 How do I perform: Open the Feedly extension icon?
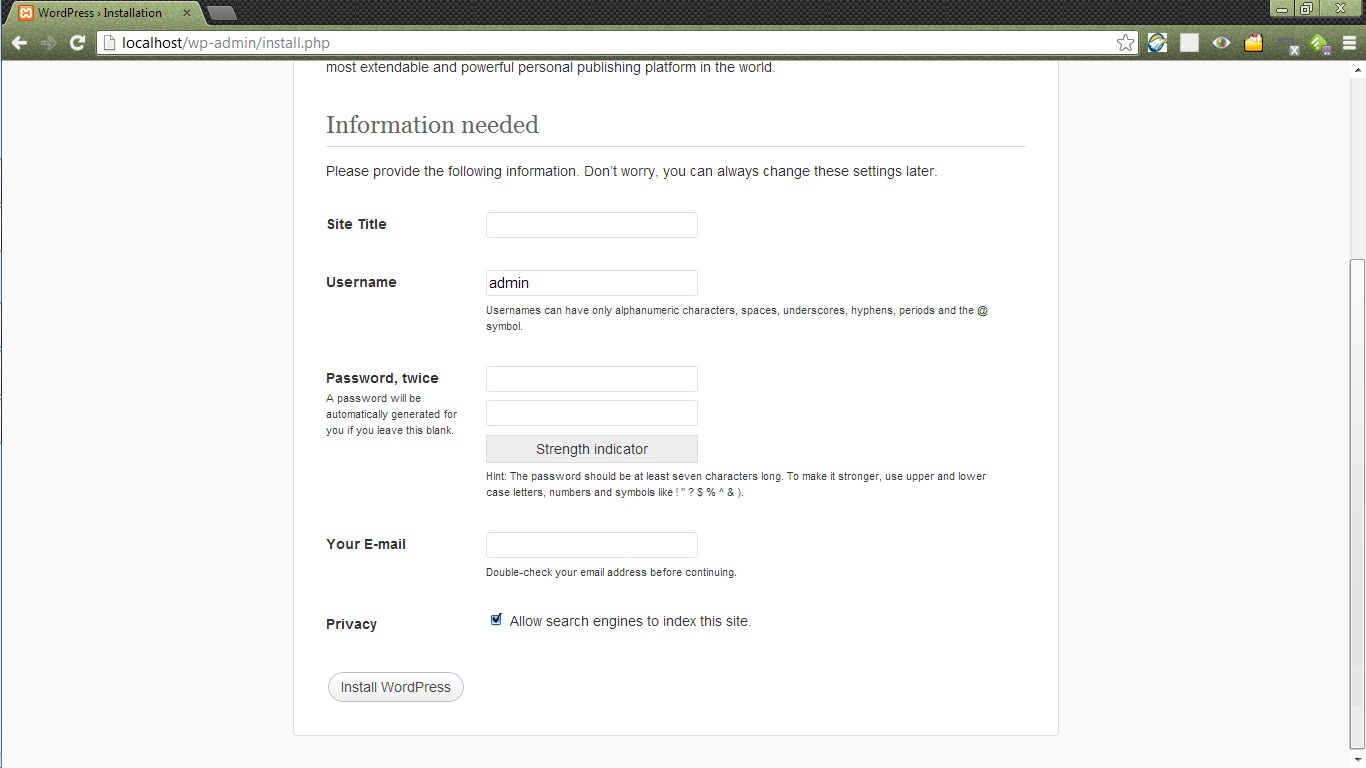1319,43
